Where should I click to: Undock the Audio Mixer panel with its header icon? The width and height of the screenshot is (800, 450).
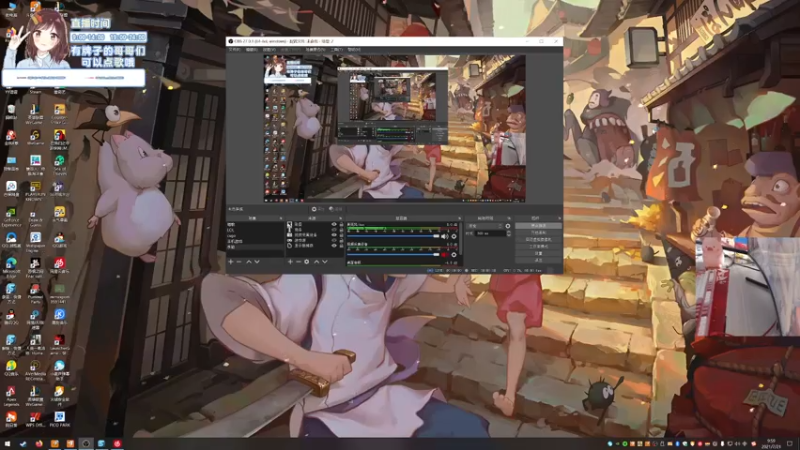(x=459, y=218)
